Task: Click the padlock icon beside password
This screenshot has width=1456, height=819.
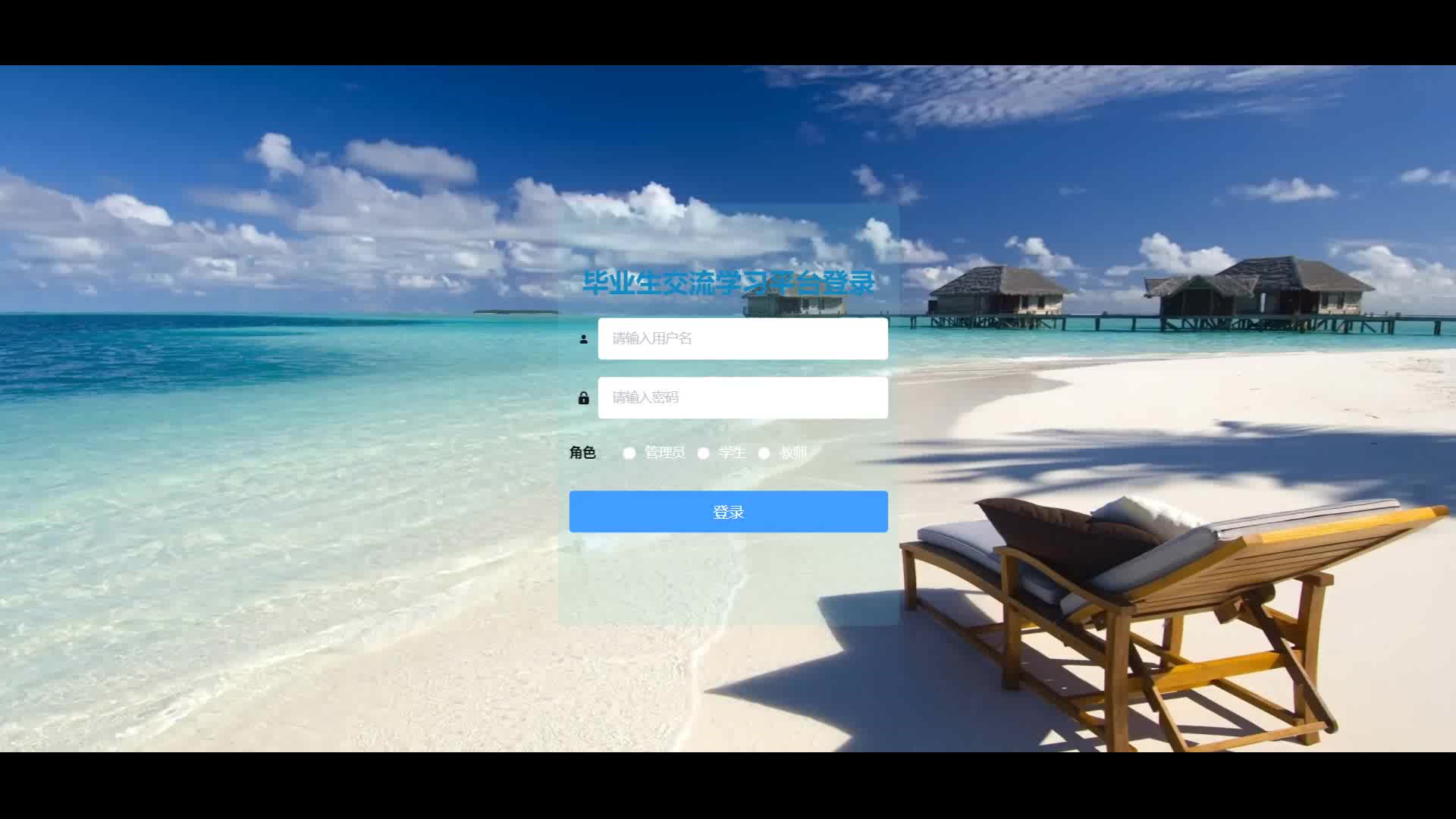Action: [x=583, y=398]
